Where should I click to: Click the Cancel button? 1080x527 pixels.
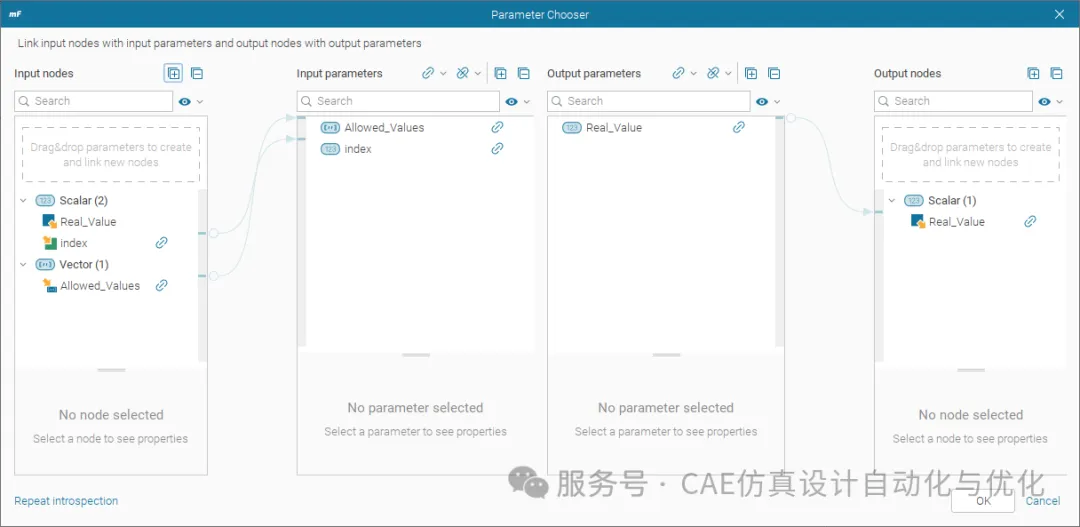click(x=1043, y=501)
